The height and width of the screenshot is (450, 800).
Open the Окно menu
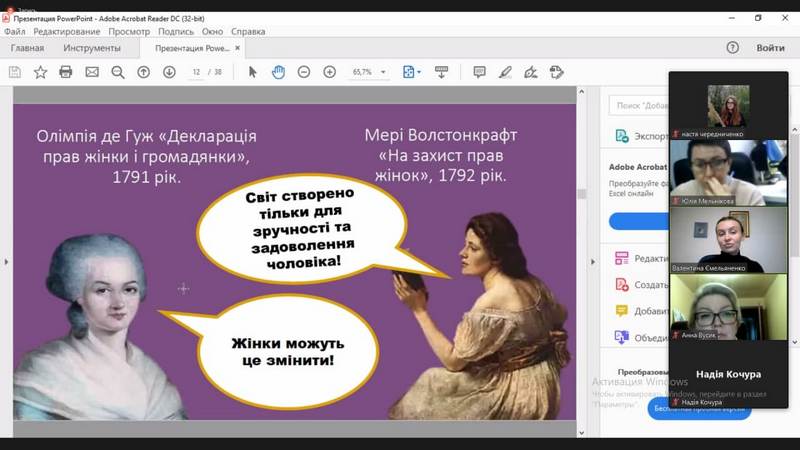coord(212,32)
